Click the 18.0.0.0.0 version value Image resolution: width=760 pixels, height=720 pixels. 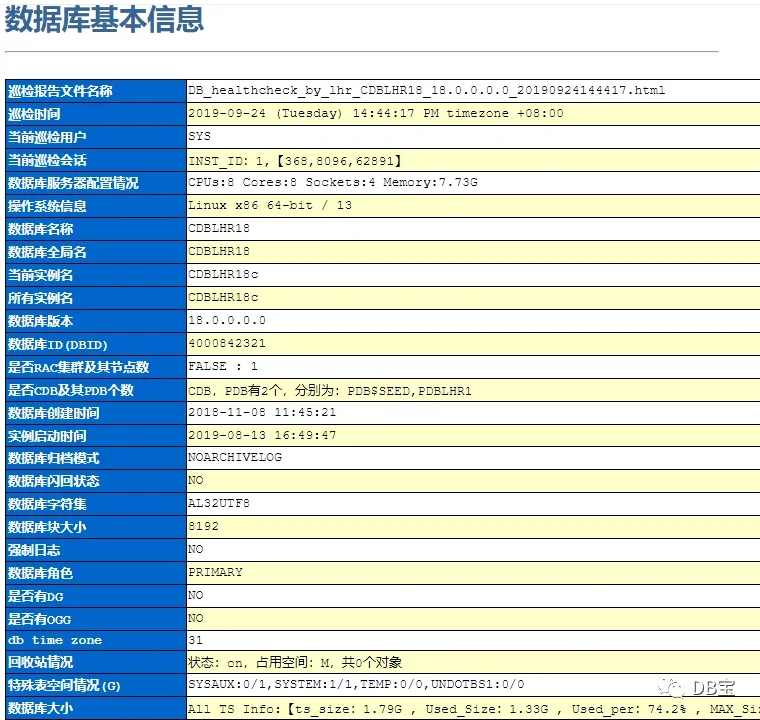pyautogui.click(x=227, y=320)
